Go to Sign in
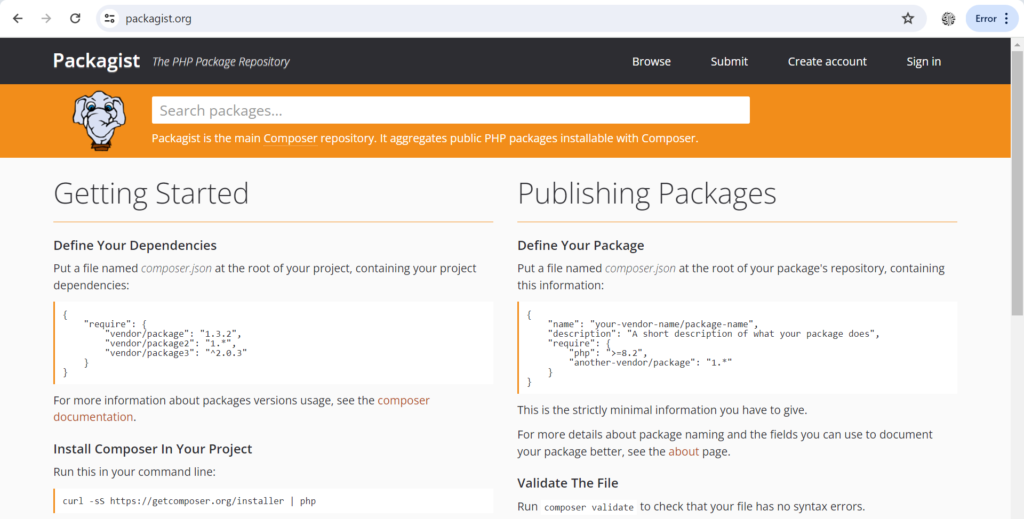Viewport: 1024px width, 519px height. tap(923, 61)
